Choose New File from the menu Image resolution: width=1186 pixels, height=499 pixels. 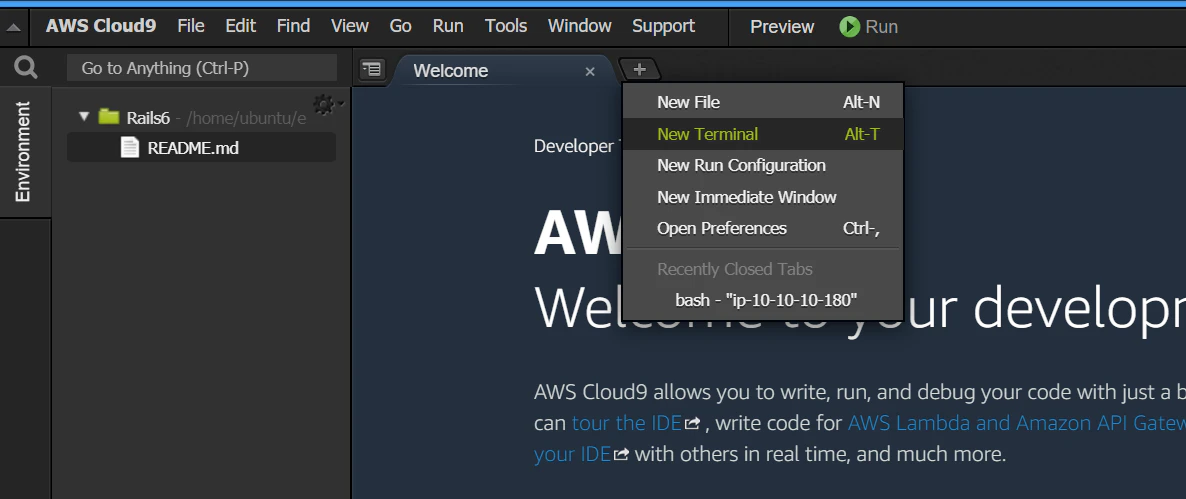(762, 102)
